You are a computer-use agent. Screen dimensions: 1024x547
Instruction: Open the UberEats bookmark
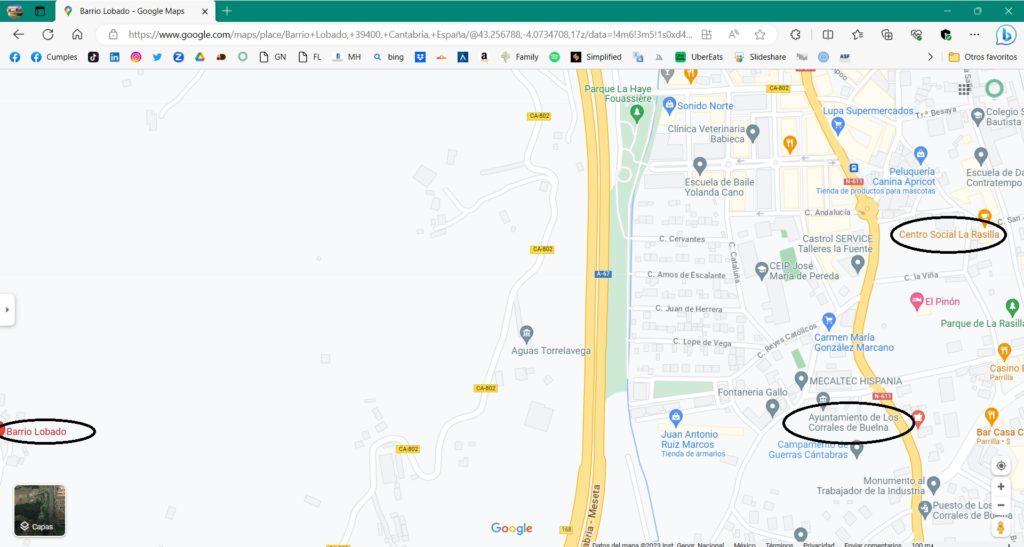click(x=699, y=57)
